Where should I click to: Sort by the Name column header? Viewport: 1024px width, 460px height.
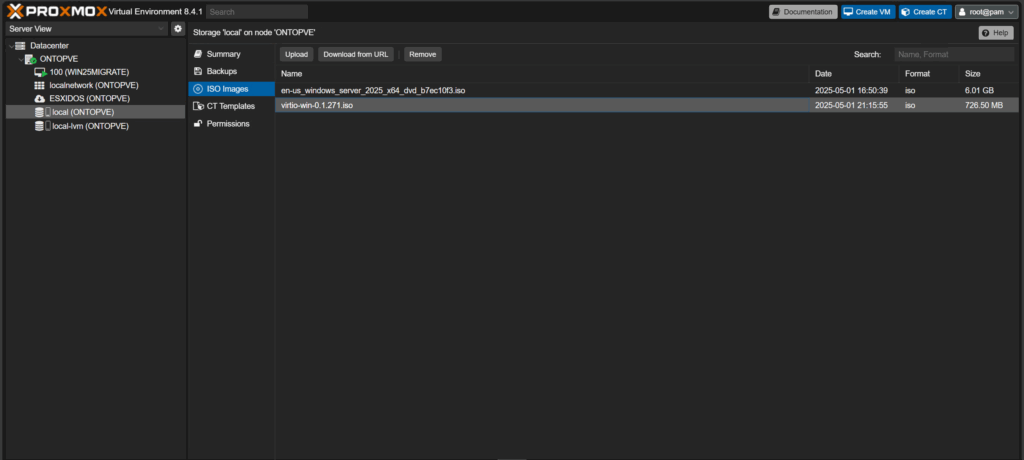pyautogui.click(x=541, y=74)
